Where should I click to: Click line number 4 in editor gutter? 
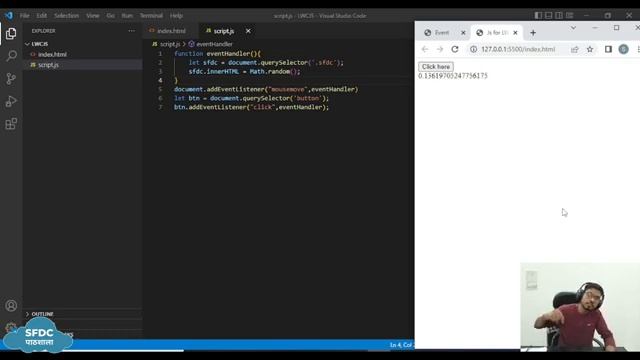[x=160, y=80]
